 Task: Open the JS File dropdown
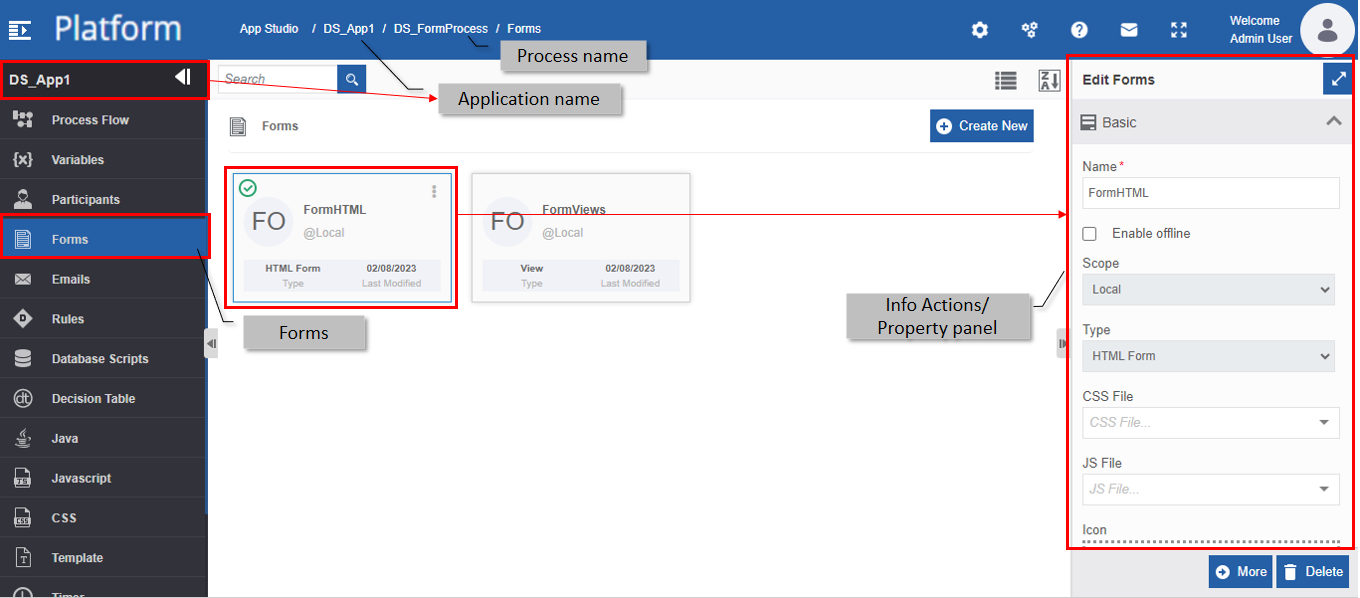tap(1211, 489)
